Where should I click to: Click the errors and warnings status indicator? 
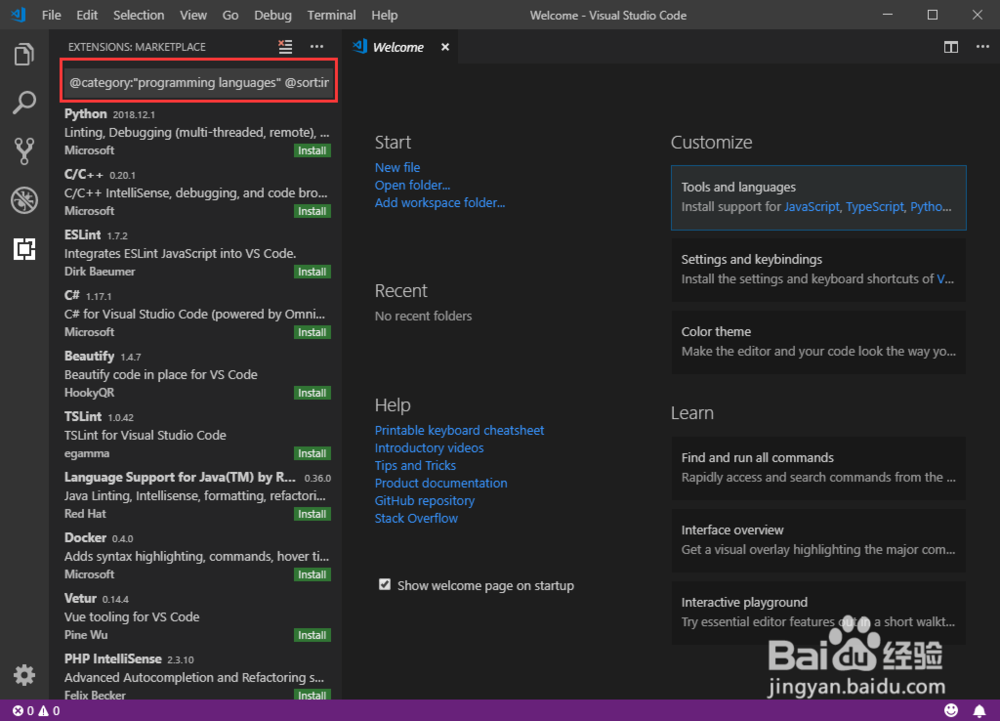36,710
